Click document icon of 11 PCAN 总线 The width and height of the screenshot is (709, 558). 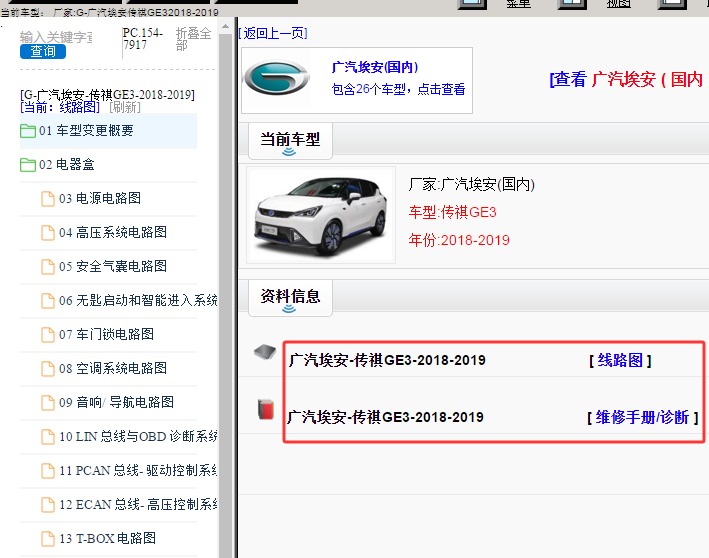tap(48, 471)
